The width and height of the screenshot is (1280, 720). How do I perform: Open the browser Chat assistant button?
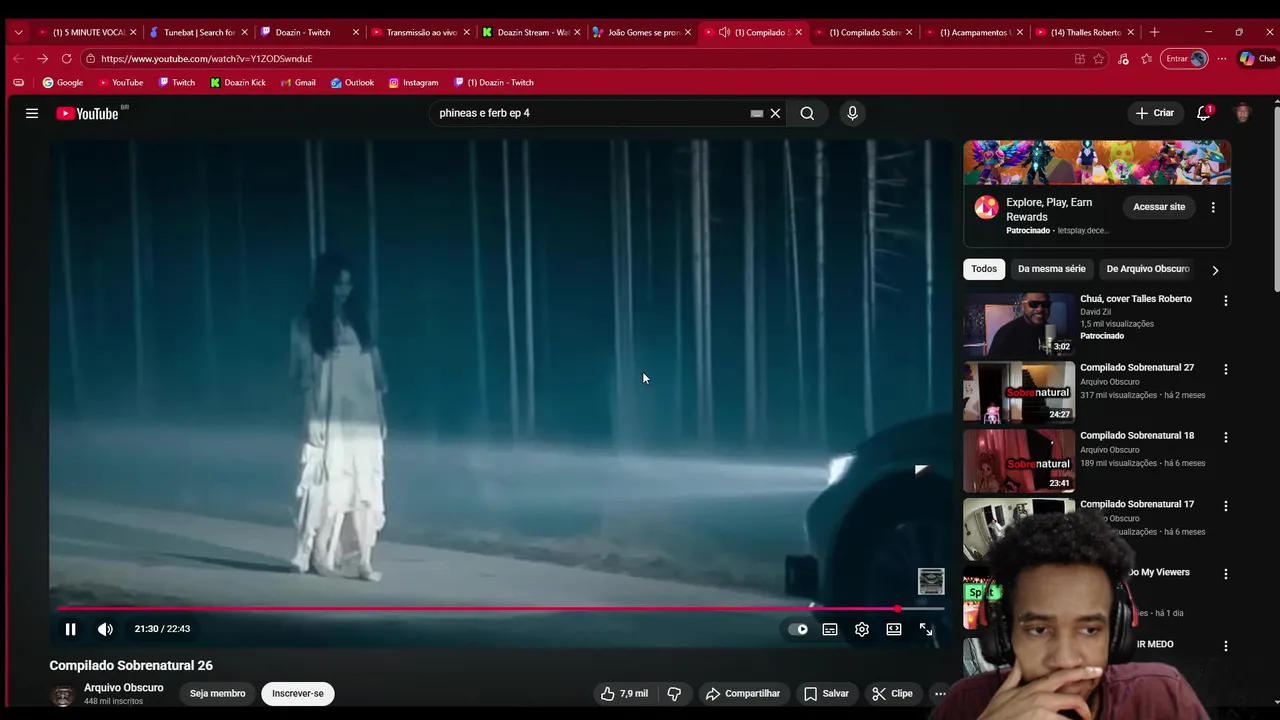point(1257,59)
